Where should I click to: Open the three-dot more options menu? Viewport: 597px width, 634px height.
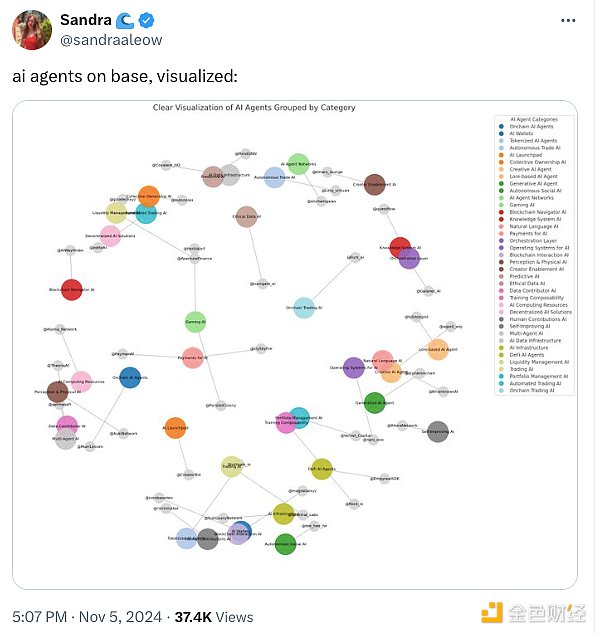[x=568, y=20]
